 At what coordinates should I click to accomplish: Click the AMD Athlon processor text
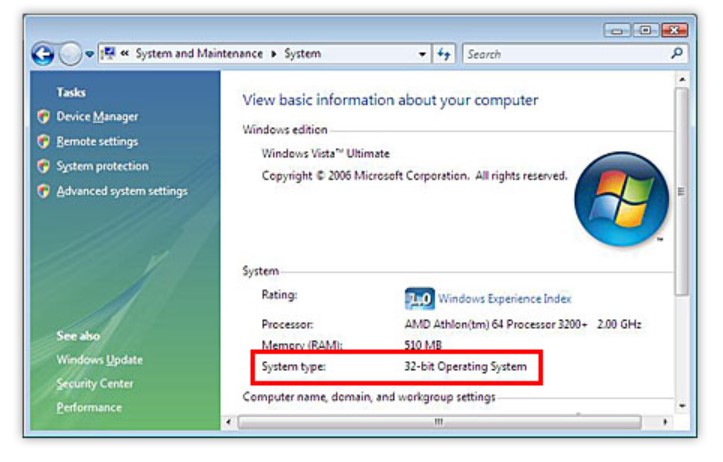[x=523, y=324]
